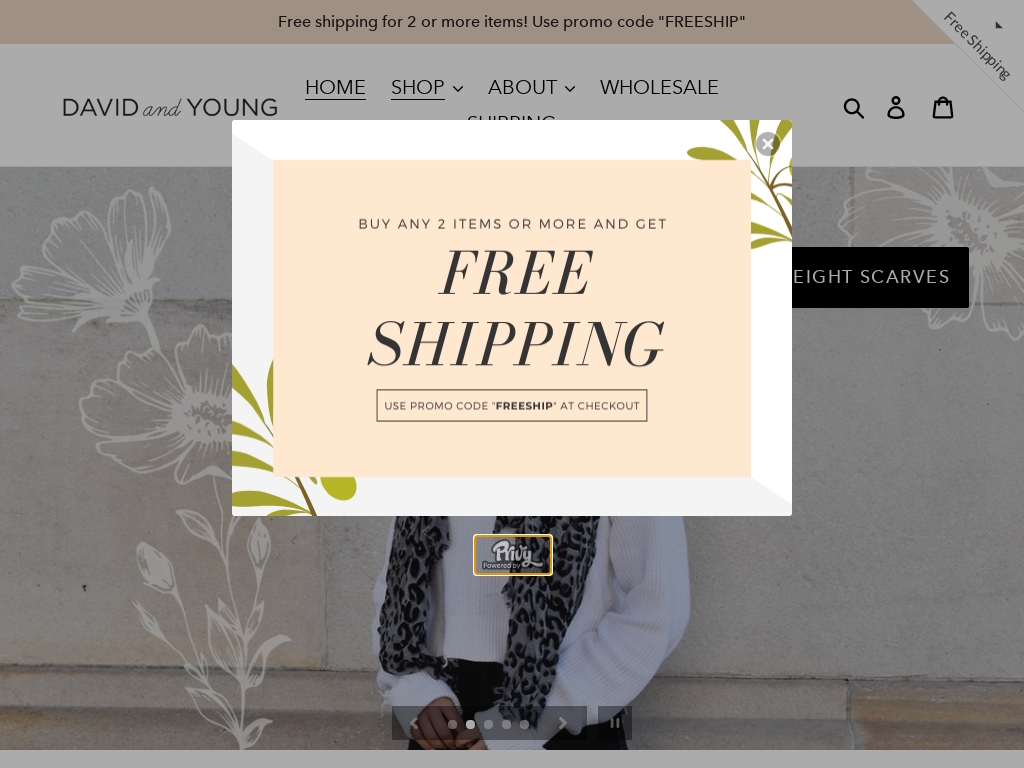
Task: Click the FREESHIP promo code box
Action: (512, 406)
